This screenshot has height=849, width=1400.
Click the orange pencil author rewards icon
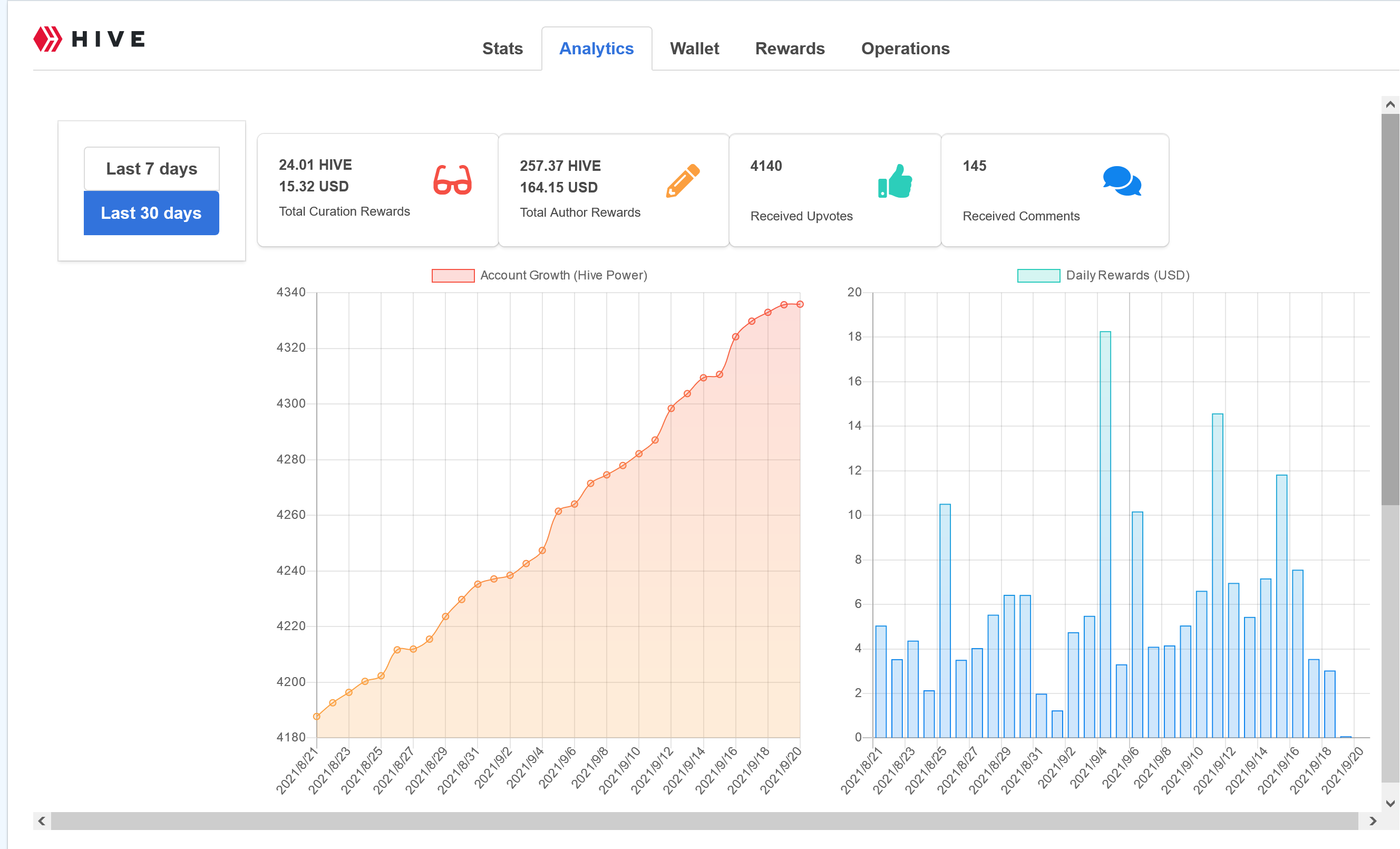(683, 181)
